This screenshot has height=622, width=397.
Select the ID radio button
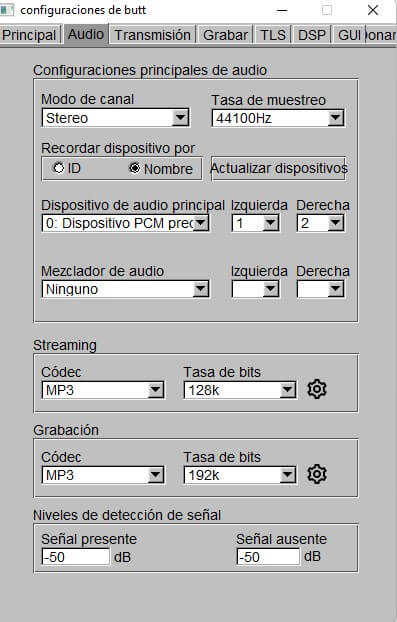[x=59, y=168]
